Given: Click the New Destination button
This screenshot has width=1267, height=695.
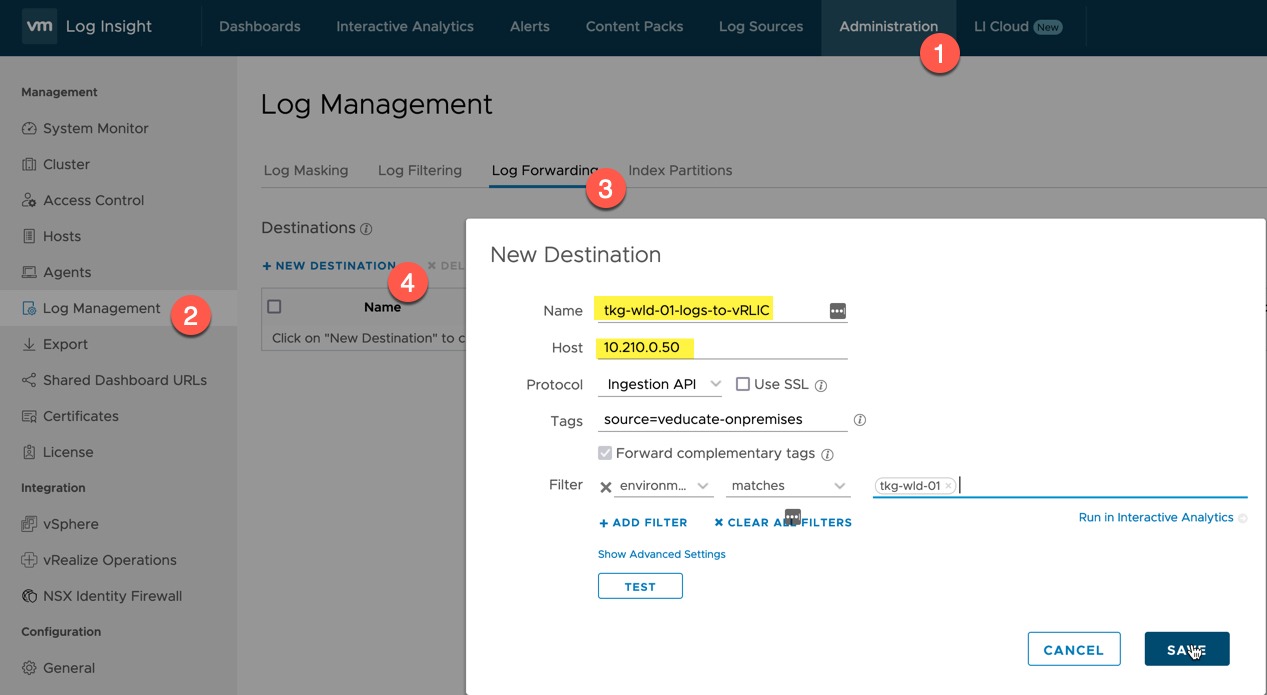Looking at the screenshot, I should point(329,266).
